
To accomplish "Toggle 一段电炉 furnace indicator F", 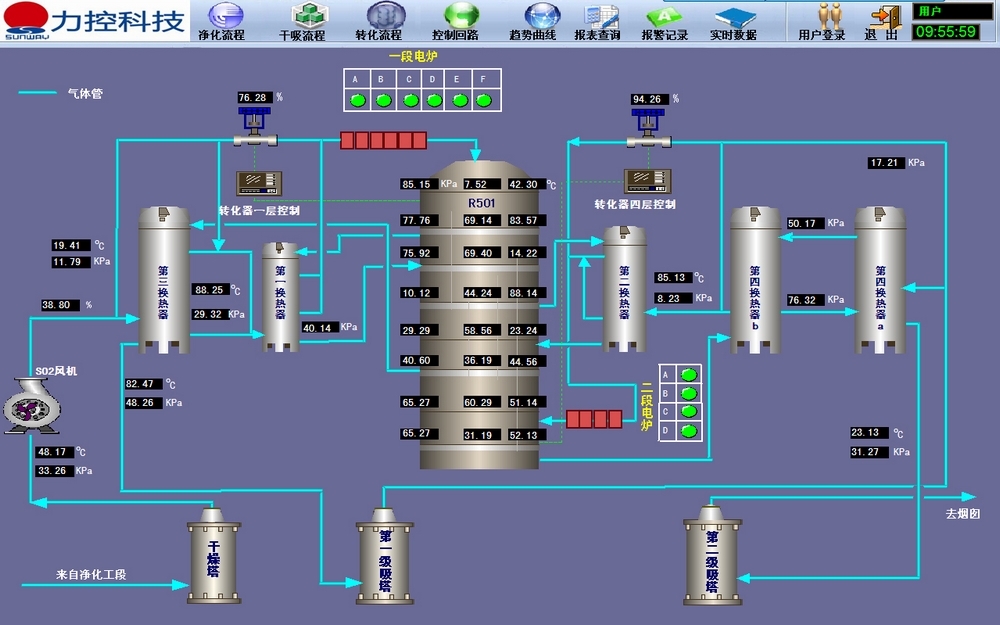I will click(484, 100).
